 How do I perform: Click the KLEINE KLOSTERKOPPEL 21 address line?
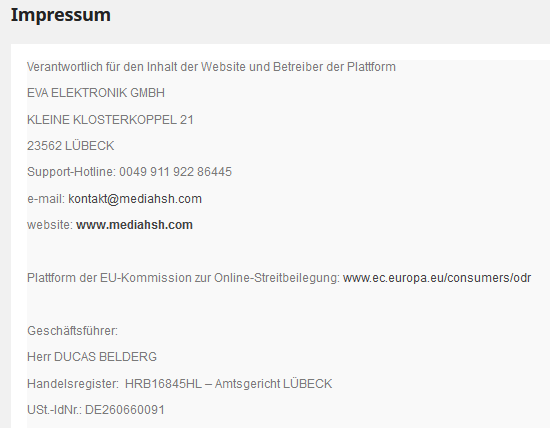pos(110,120)
